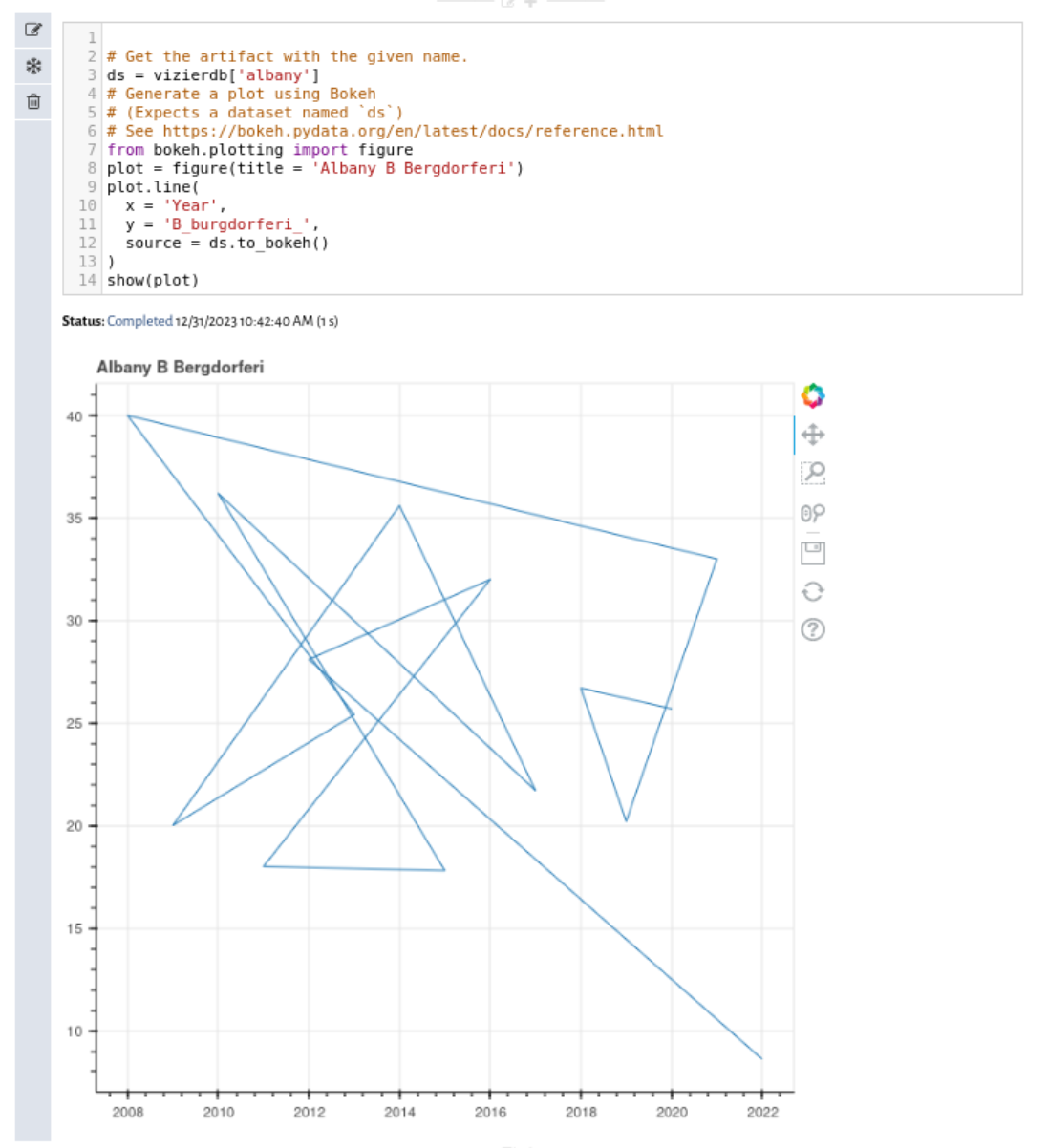
Task: Activate the Box Zoom tool
Action: click(813, 473)
